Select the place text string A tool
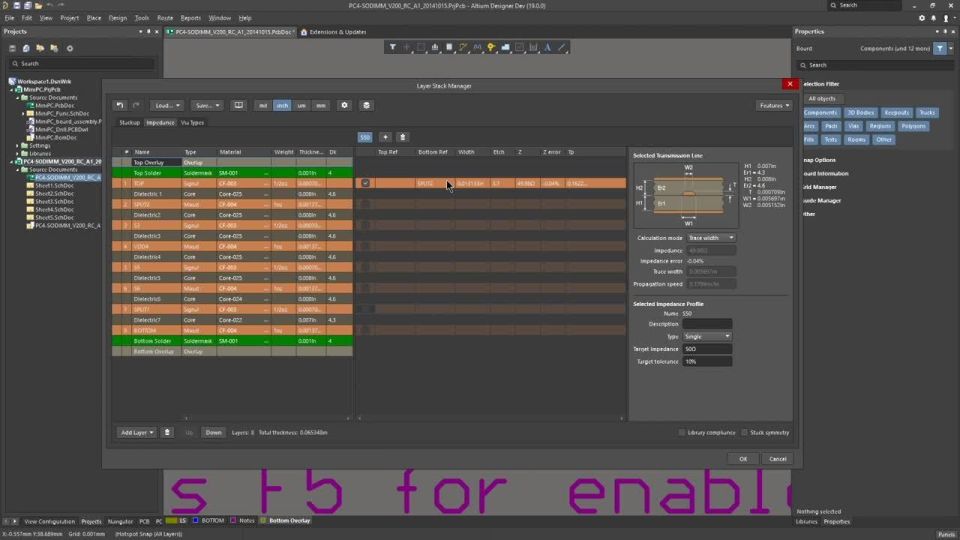The image size is (960, 540). click(x=547, y=47)
